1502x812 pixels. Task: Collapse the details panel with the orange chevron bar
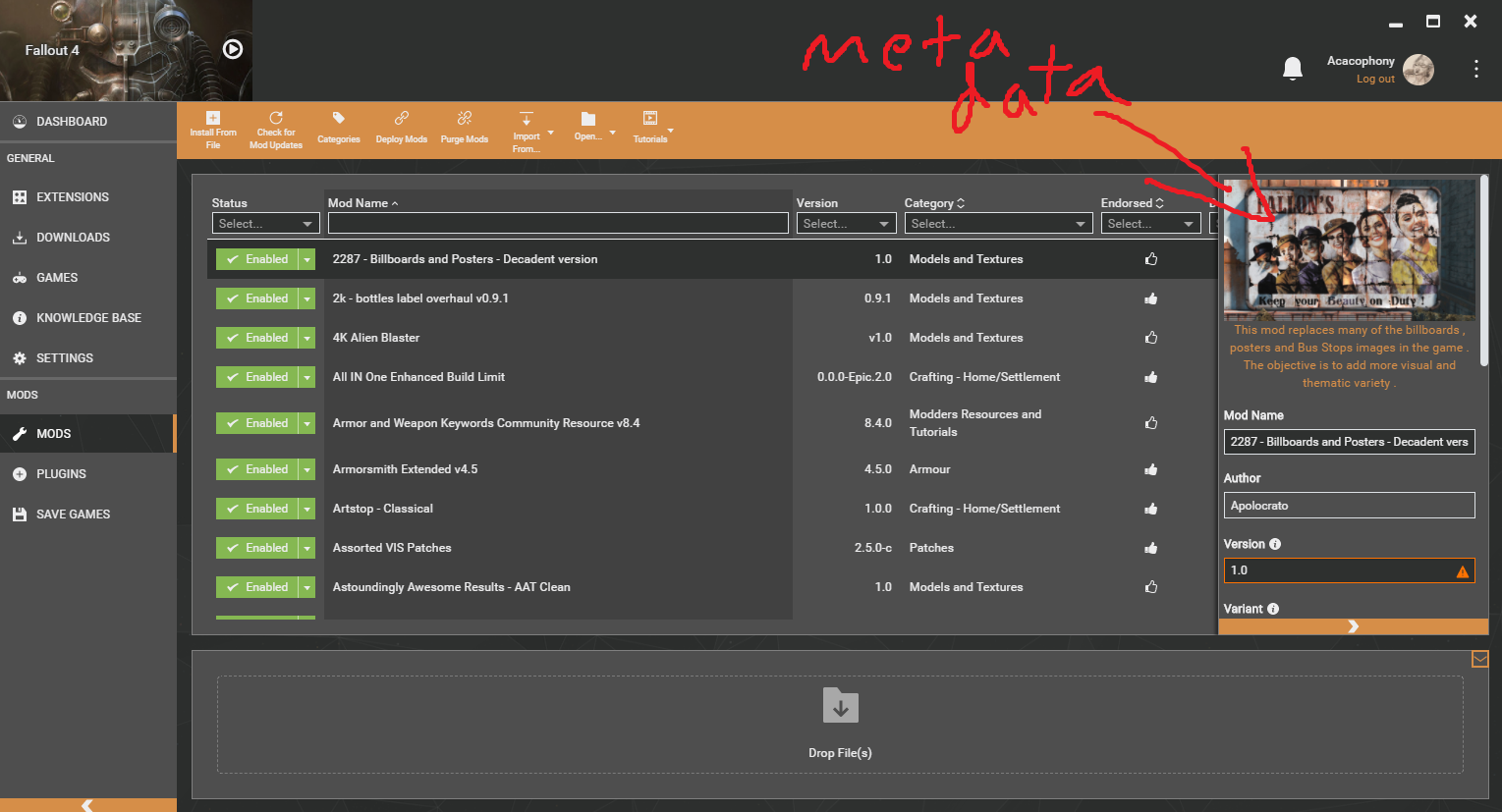click(1354, 626)
